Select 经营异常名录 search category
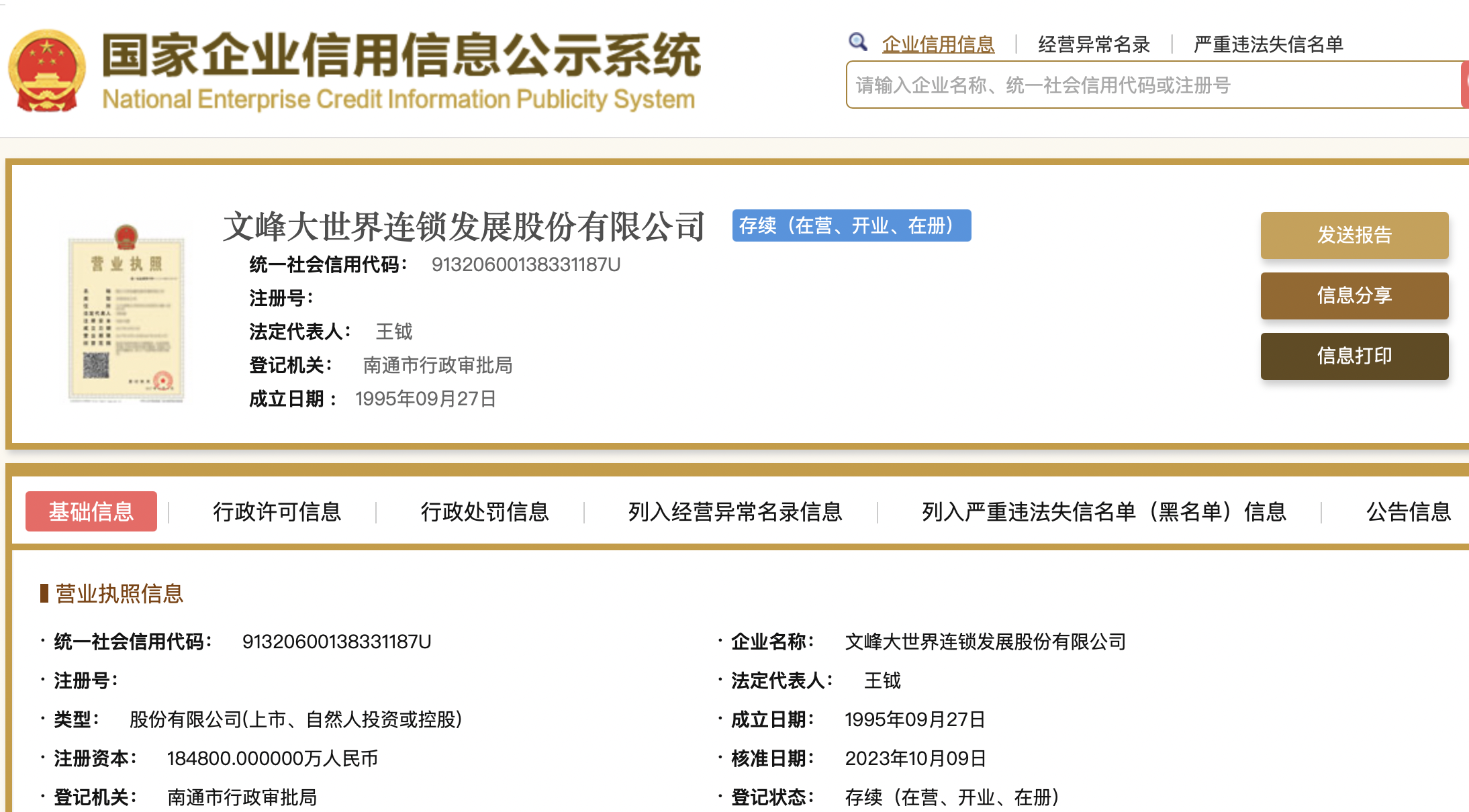Image resolution: width=1469 pixels, height=812 pixels. click(x=1094, y=44)
